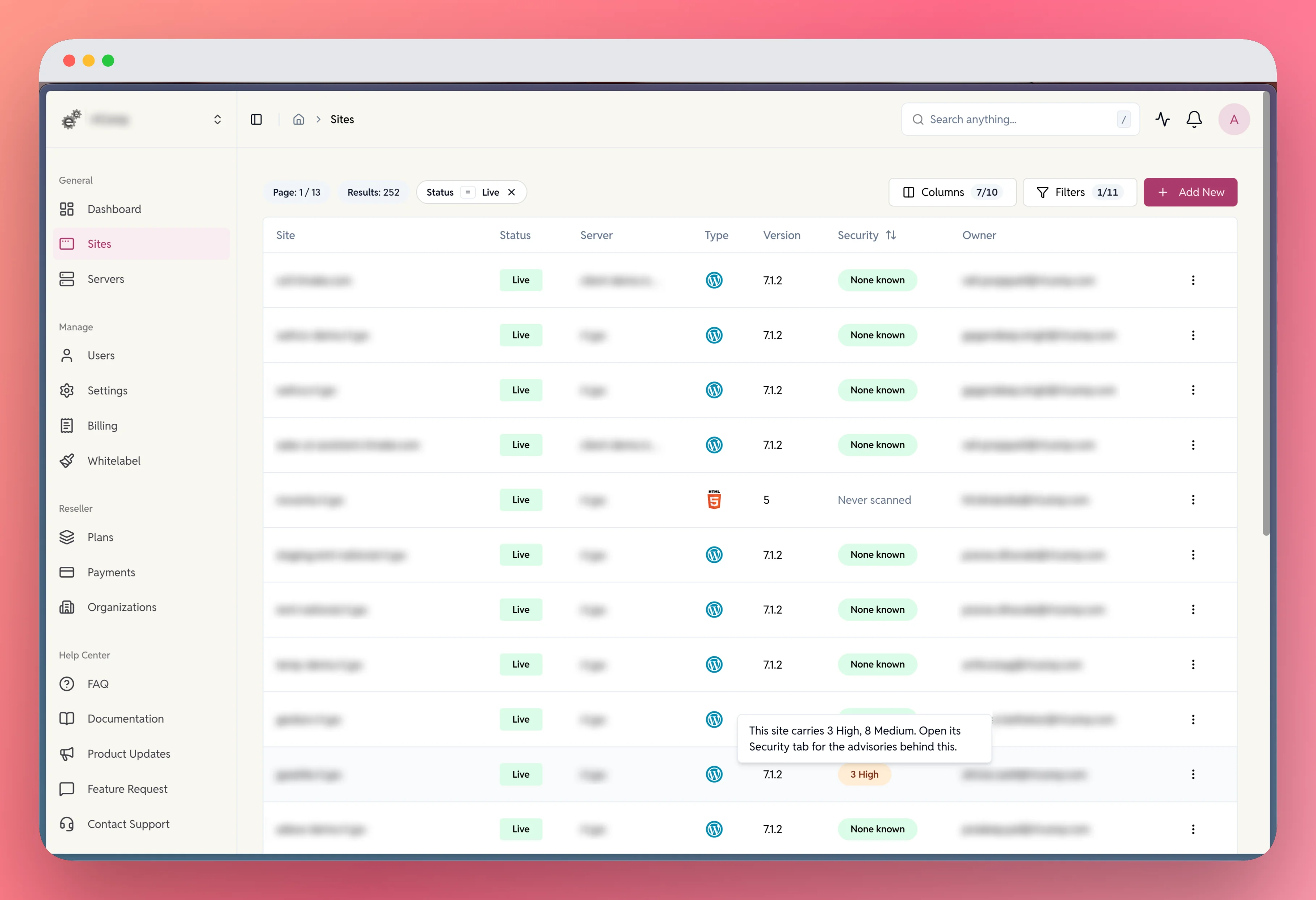
Task: Focus the Search anything field
Action: (x=1020, y=120)
